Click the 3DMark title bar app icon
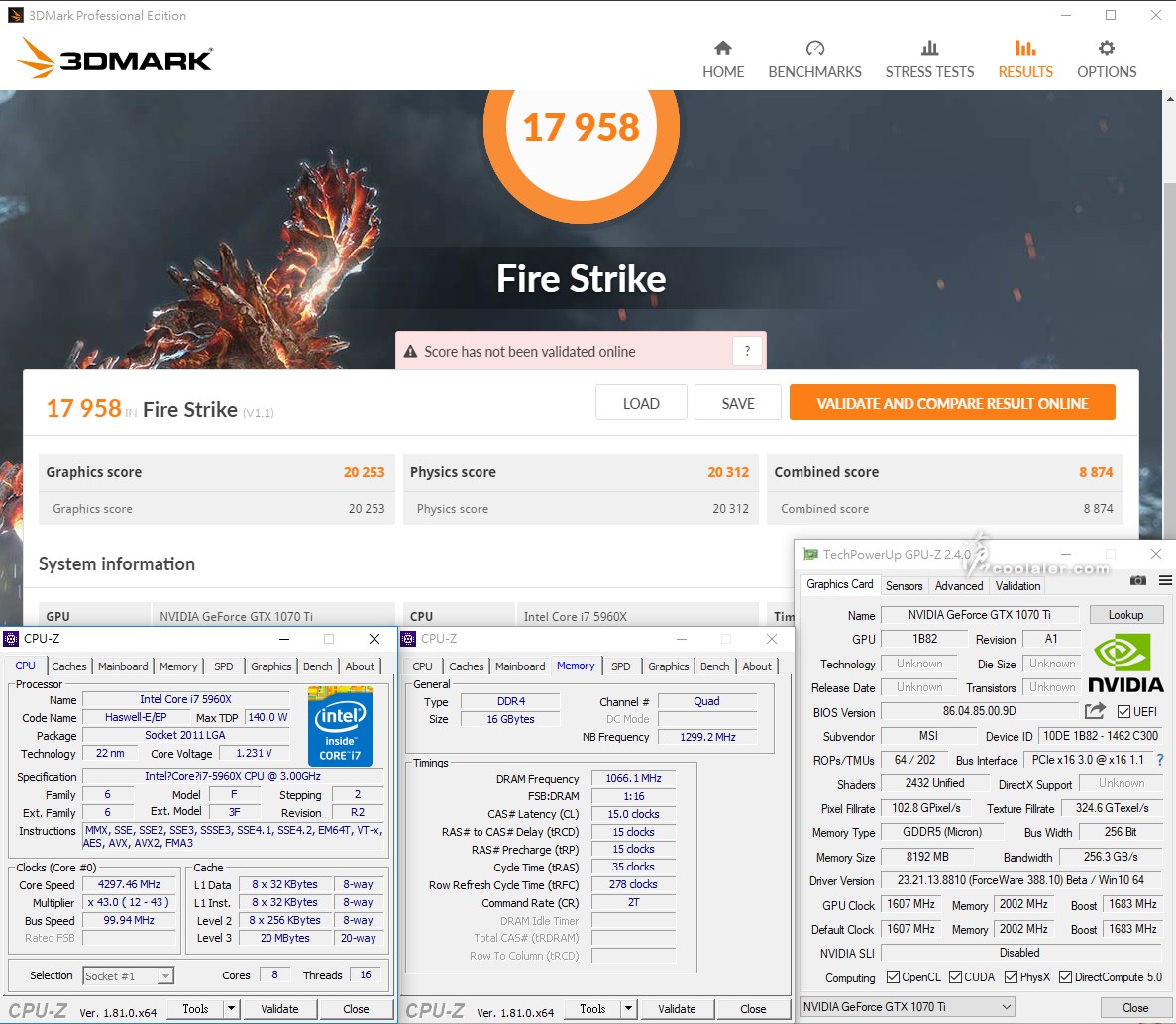The image size is (1176, 1024). [15, 15]
